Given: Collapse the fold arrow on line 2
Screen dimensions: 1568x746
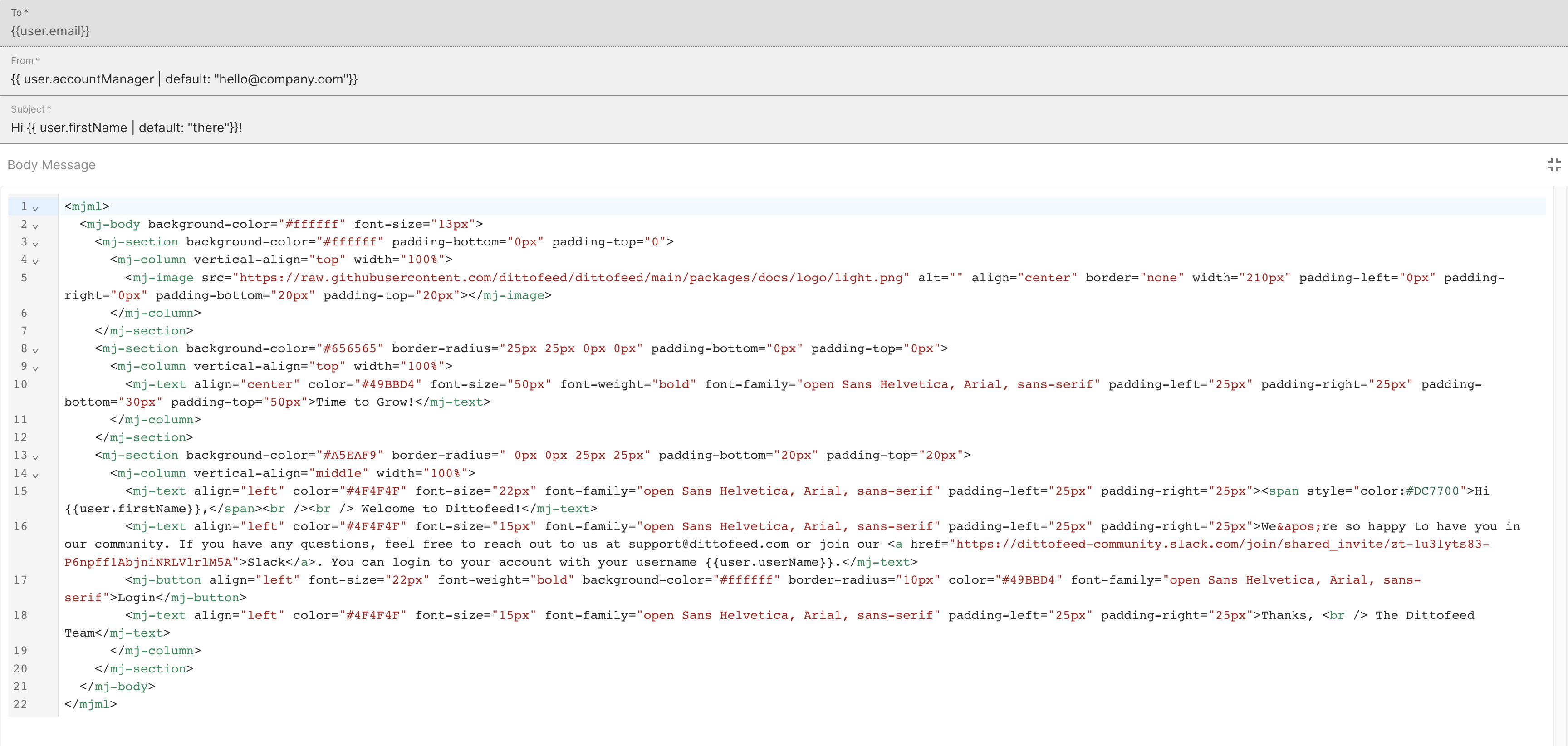Looking at the screenshot, I should (35, 226).
